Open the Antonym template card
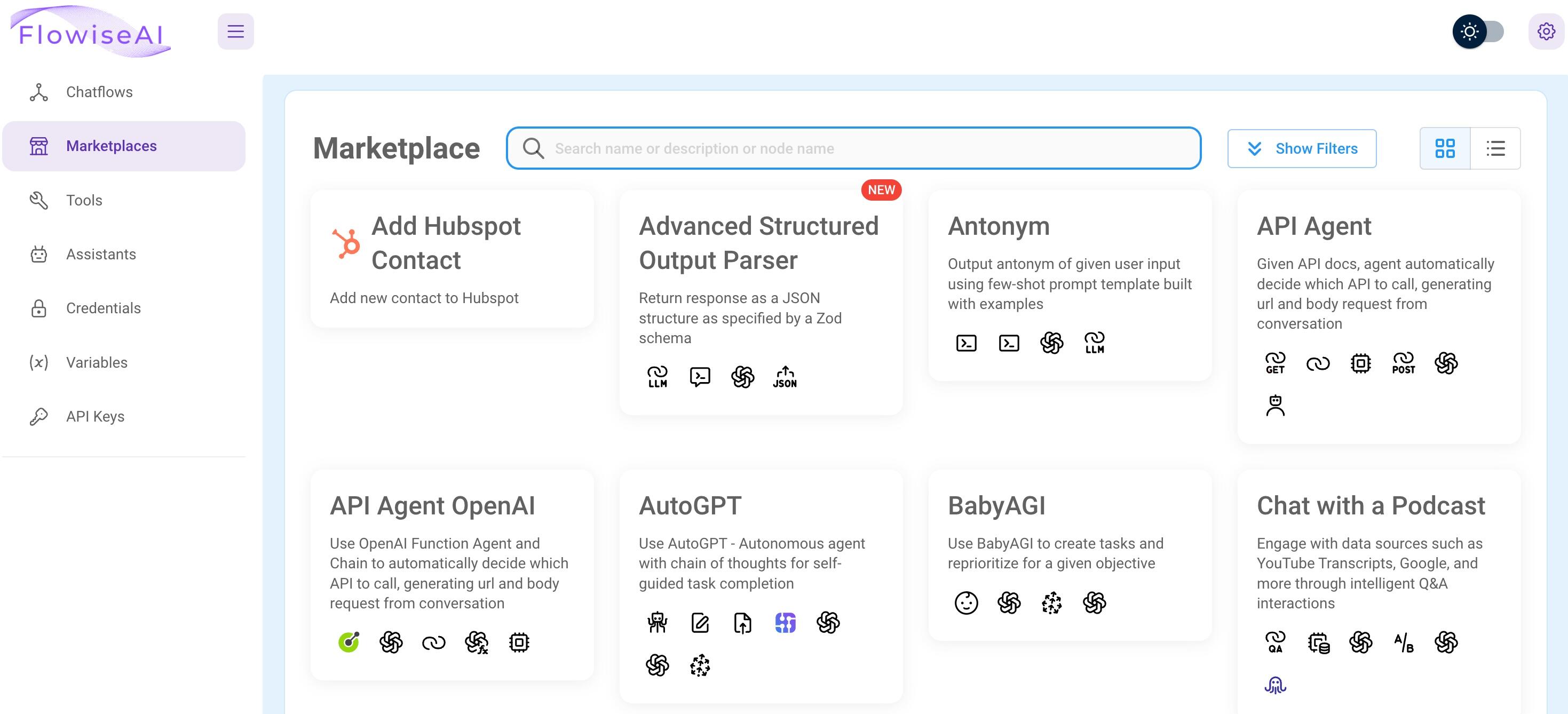Screen dimensions: 1568x714 1070,285
